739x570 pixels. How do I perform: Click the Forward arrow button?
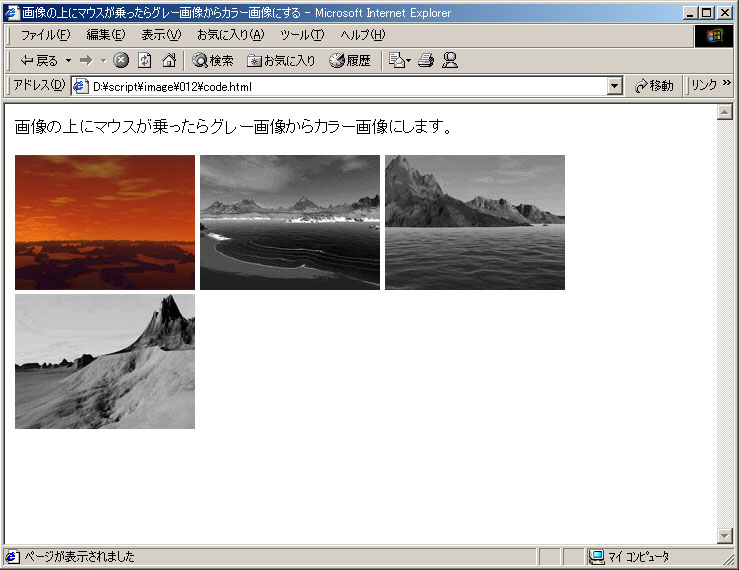(86, 60)
